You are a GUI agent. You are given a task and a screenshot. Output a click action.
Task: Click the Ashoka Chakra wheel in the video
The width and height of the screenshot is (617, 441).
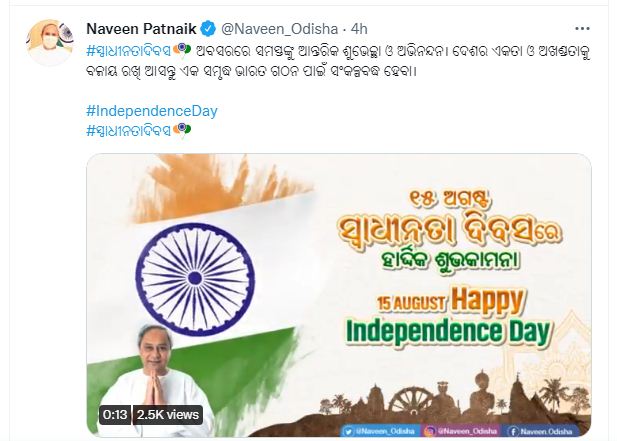click(195, 279)
